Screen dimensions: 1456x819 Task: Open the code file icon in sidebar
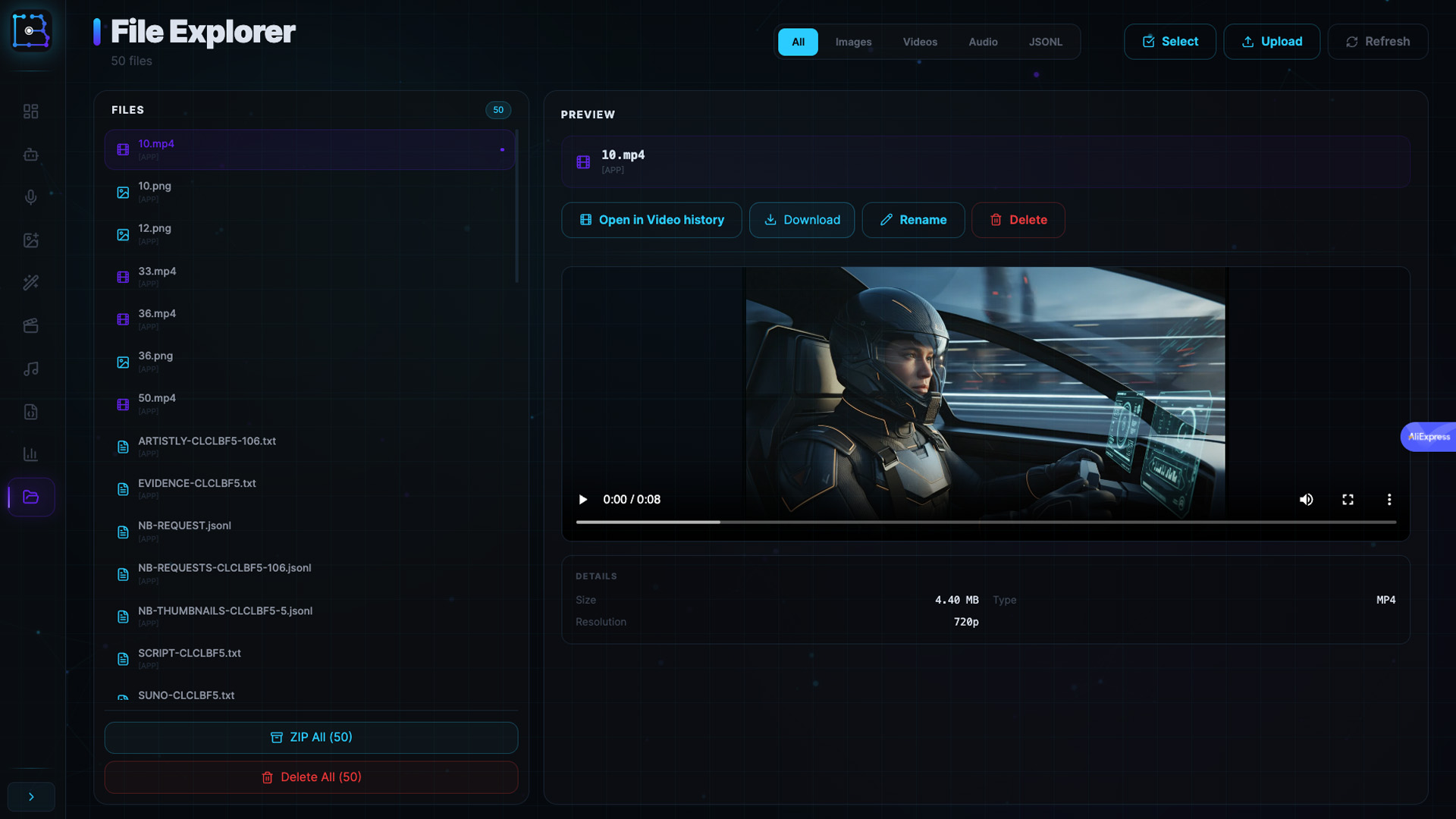coord(31,412)
